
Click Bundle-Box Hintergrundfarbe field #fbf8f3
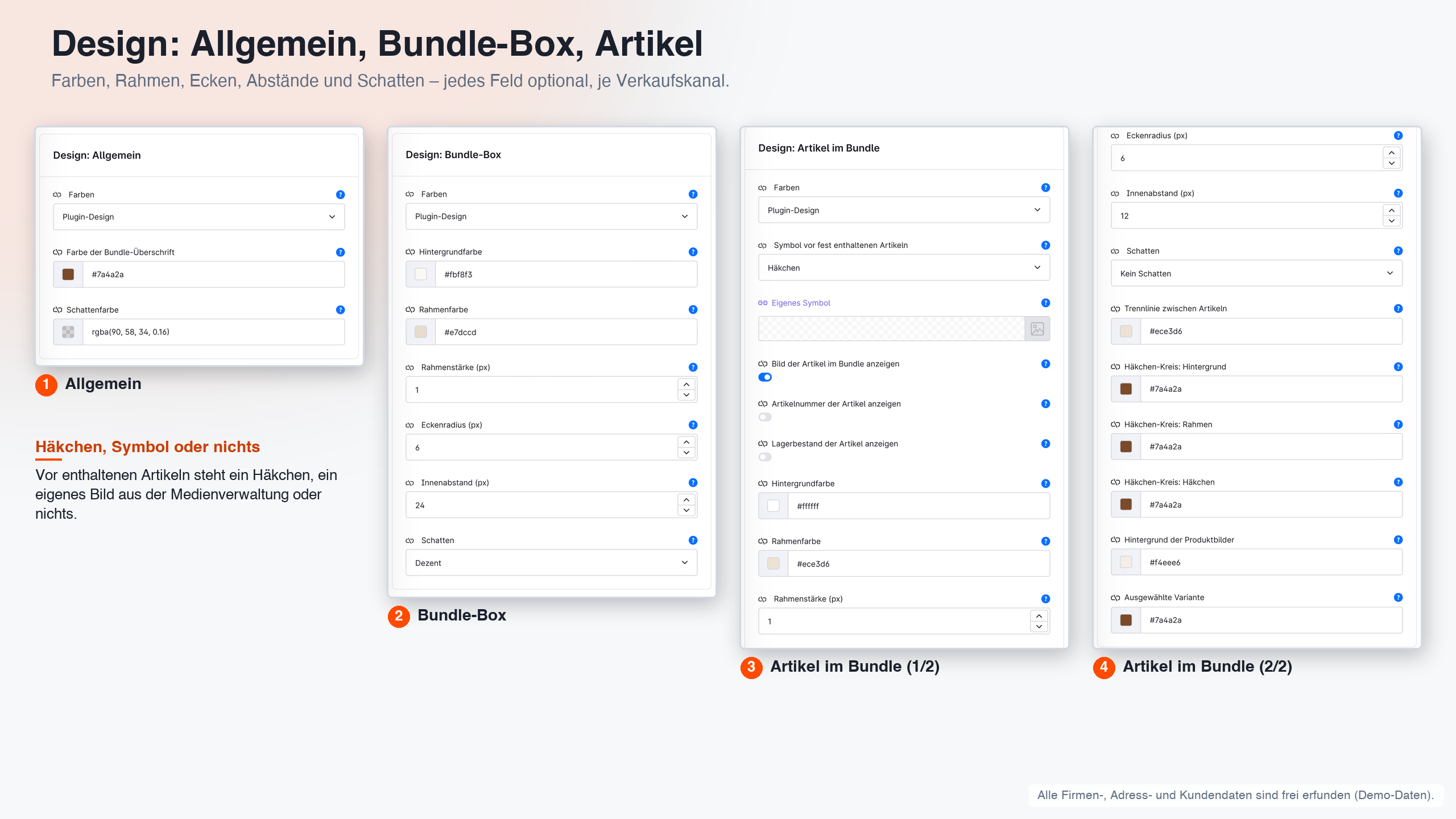[566, 274]
